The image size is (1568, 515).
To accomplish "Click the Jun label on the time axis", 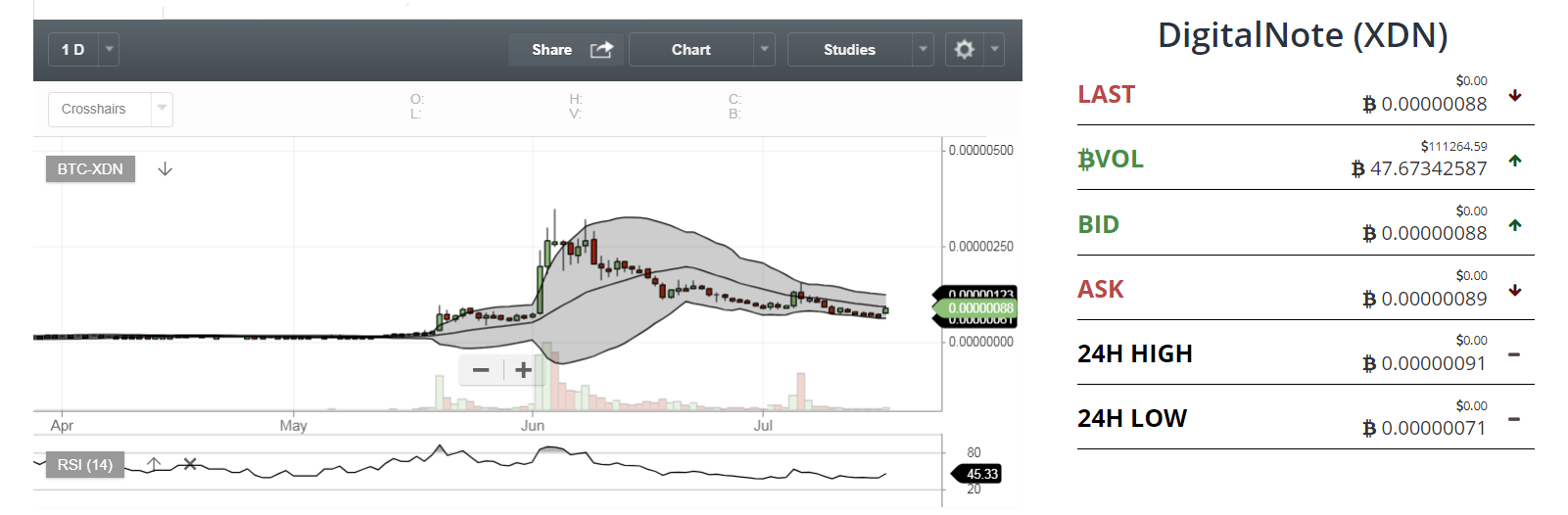I will [532, 425].
